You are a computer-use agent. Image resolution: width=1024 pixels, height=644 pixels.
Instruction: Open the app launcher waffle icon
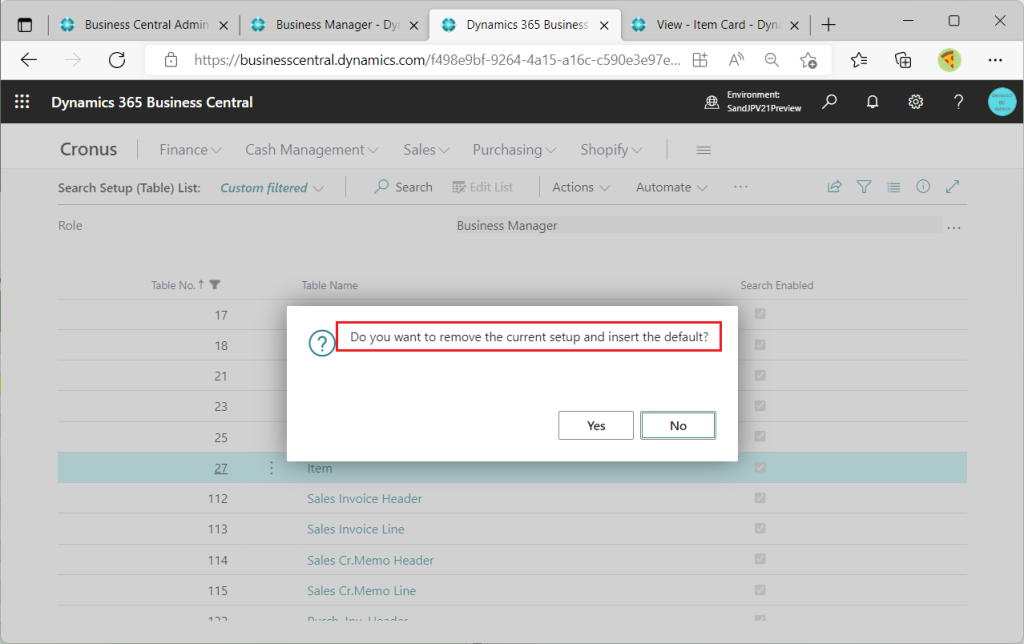(x=22, y=102)
